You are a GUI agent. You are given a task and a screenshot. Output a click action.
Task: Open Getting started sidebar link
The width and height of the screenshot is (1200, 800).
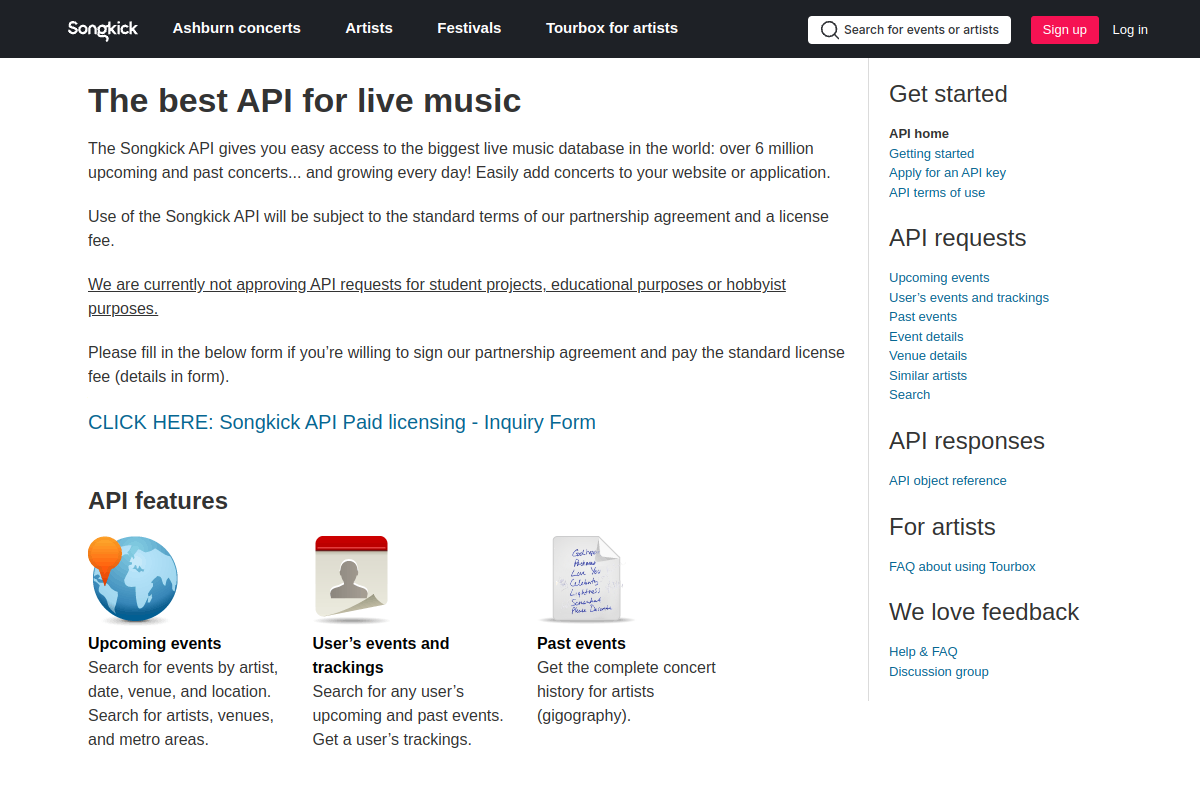931,153
